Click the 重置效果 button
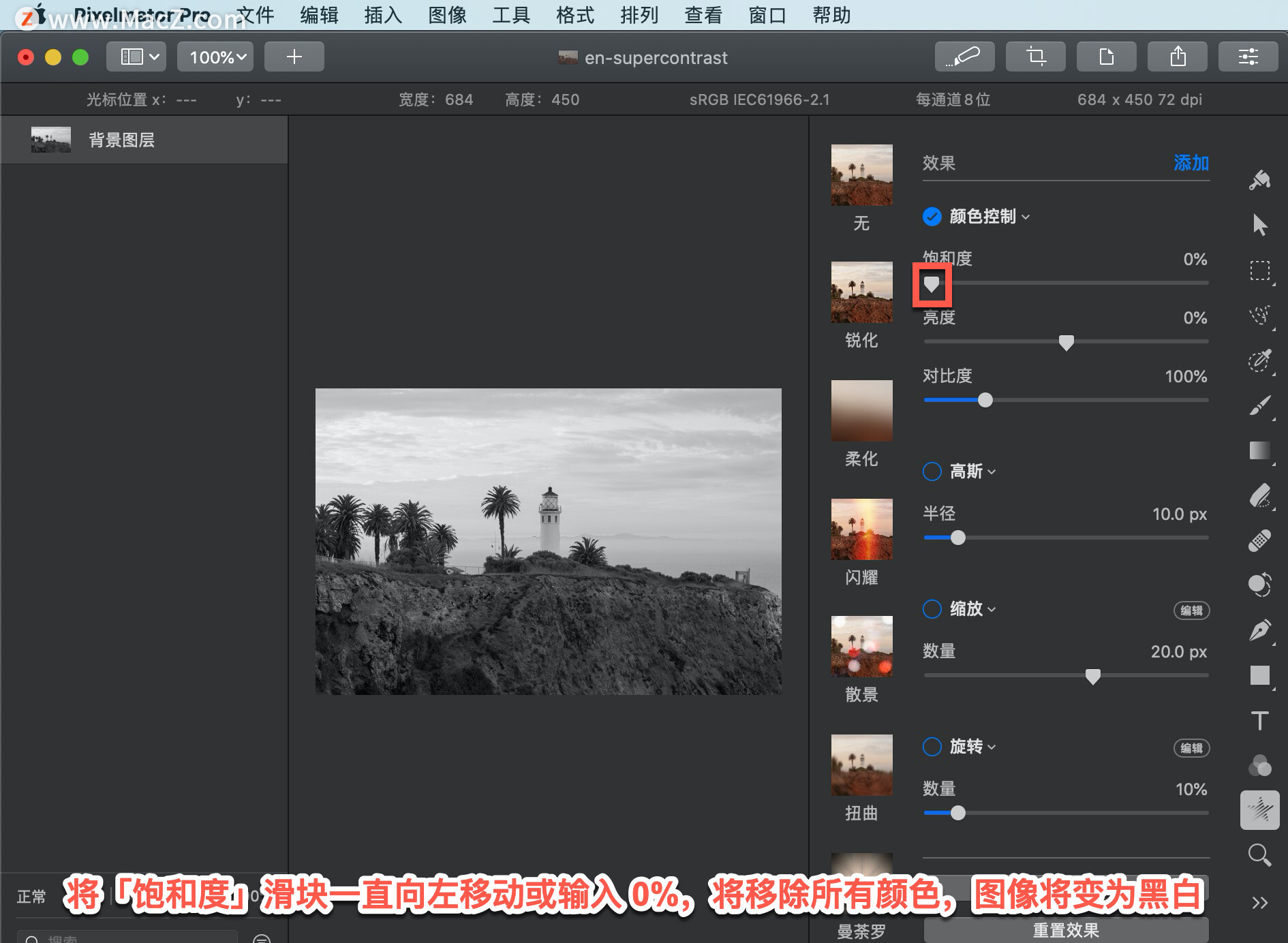The height and width of the screenshot is (943, 1288). (x=1066, y=930)
